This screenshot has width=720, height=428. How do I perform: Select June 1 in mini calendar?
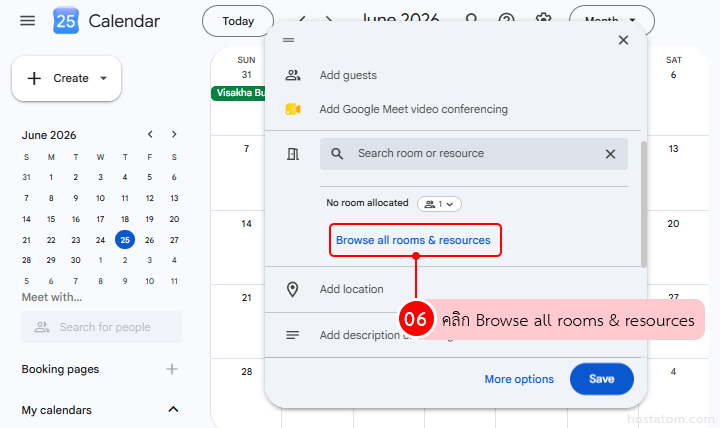click(51, 177)
